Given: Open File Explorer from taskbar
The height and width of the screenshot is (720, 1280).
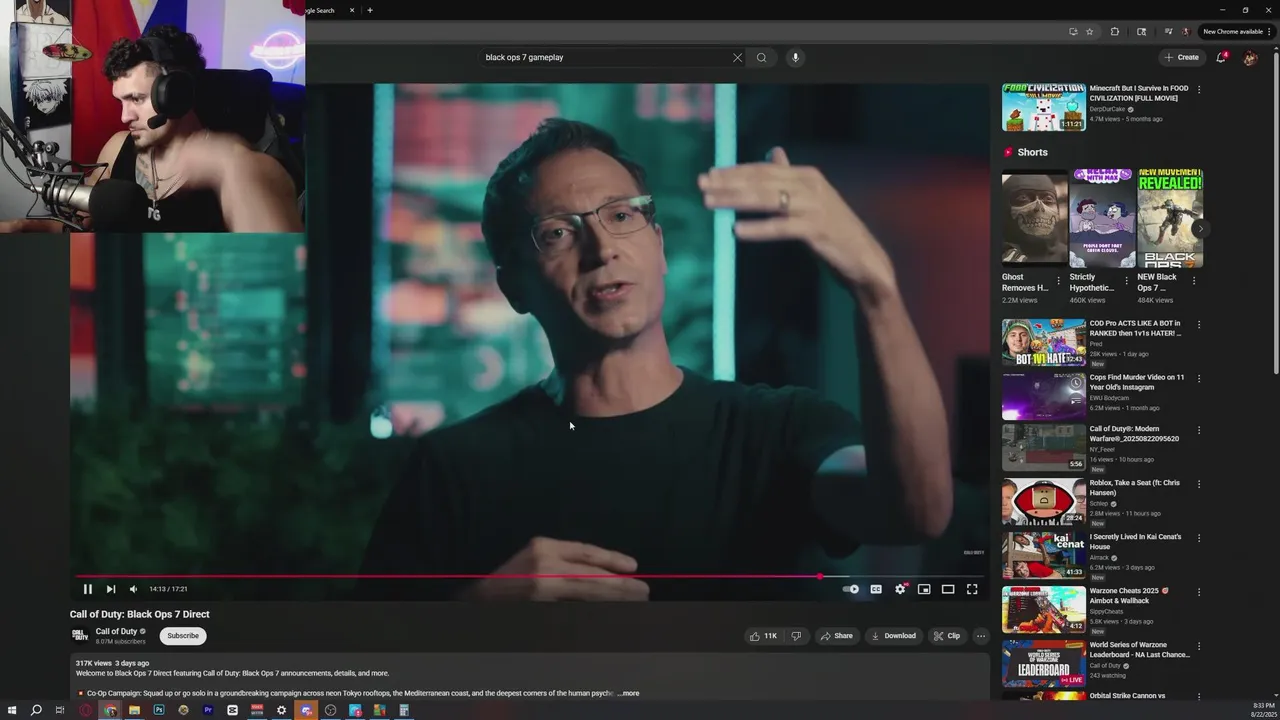Looking at the screenshot, I should point(134,710).
